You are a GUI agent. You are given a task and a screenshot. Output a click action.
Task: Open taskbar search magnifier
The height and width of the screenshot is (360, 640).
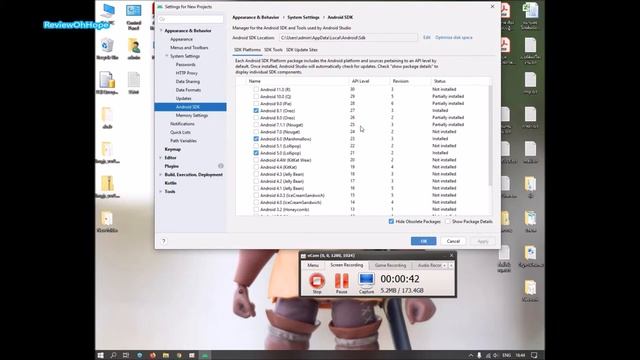click(x=113, y=356)
